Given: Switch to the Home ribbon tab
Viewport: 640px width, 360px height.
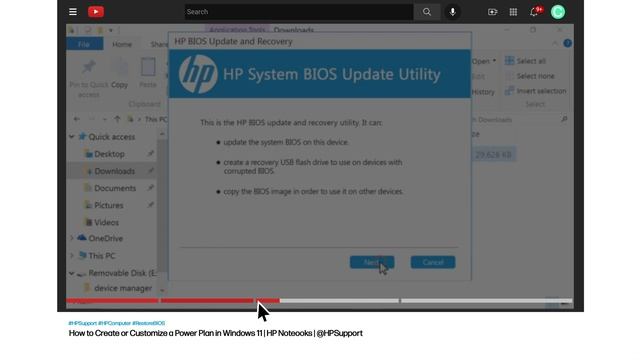Looking at the screenshot, I should (122, 44).
